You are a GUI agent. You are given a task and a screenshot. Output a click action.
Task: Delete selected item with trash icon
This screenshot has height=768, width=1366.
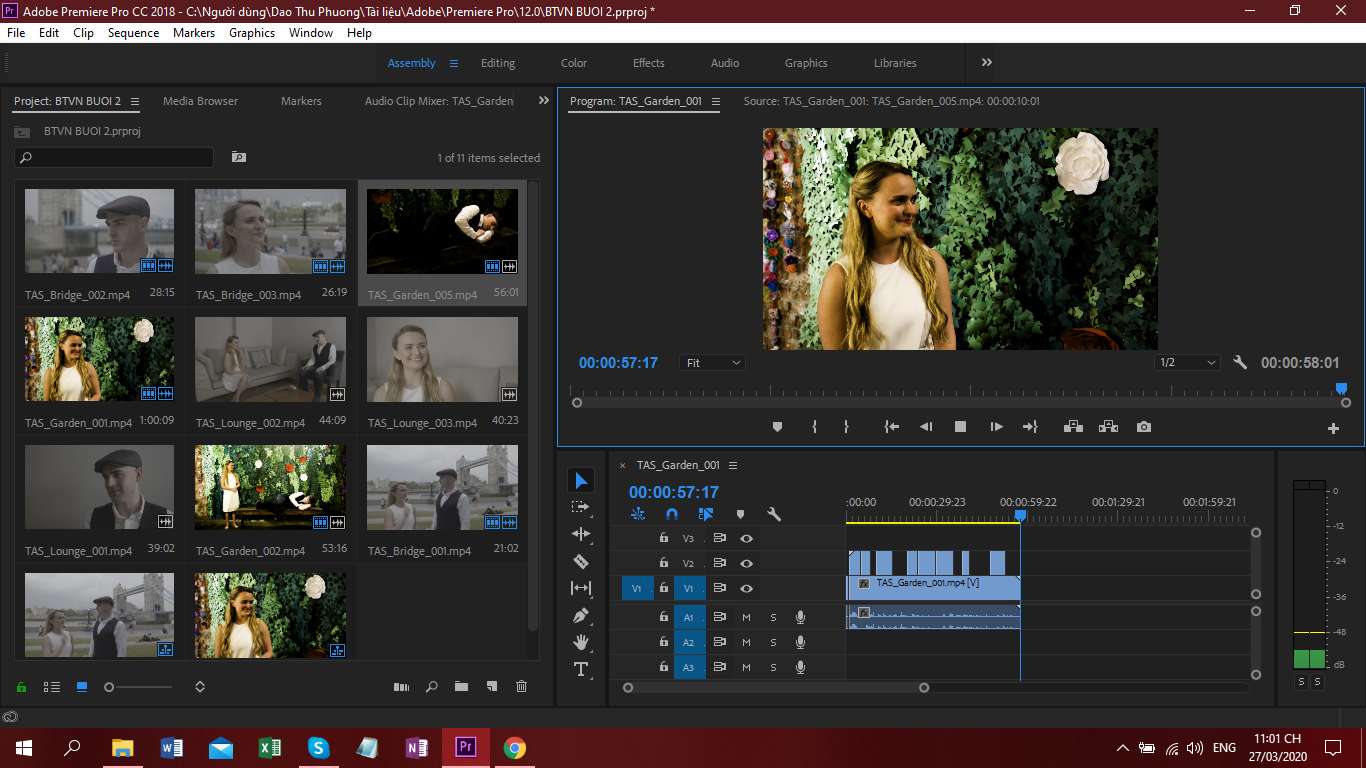point(521,687)
